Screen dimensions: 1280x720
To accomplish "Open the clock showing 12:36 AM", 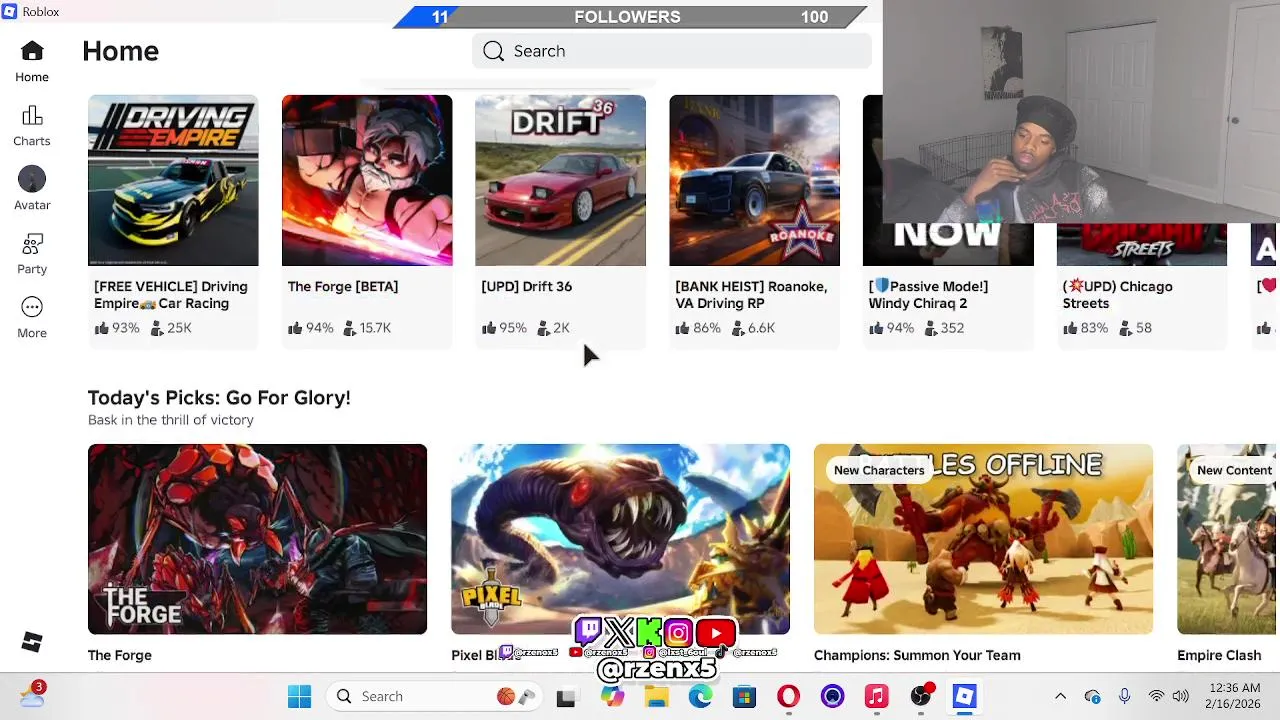I will [x=1234, y=696].
